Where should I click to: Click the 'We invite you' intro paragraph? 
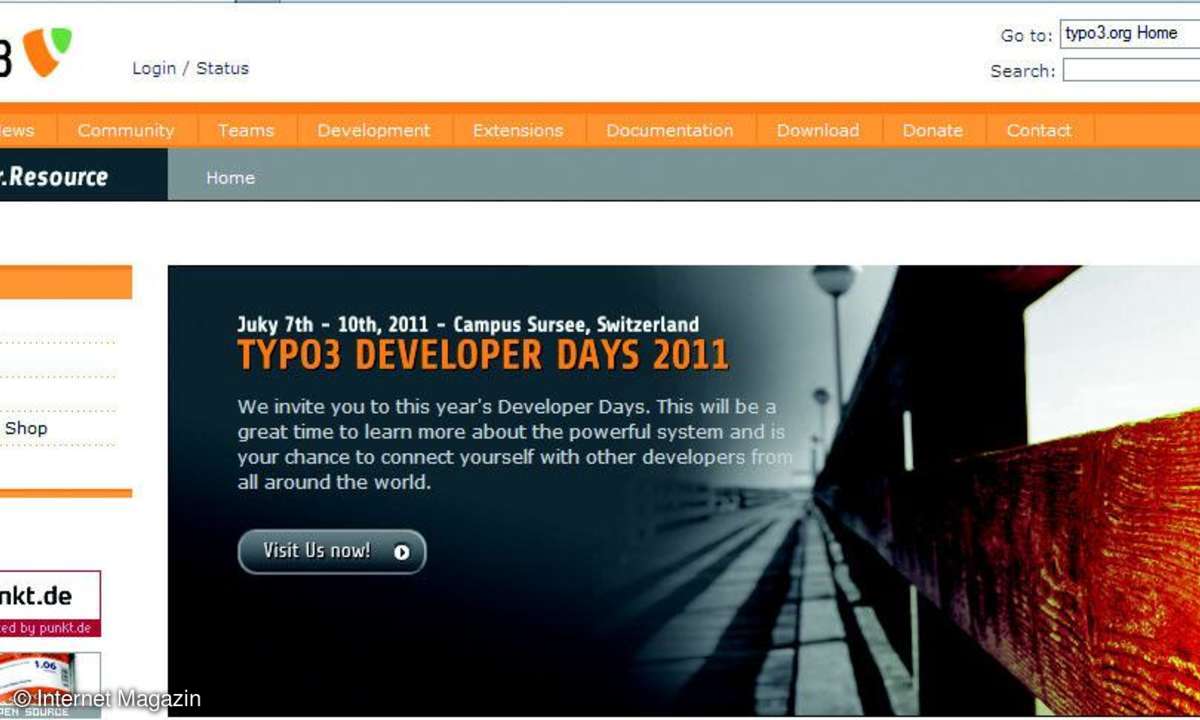(514, 445)
